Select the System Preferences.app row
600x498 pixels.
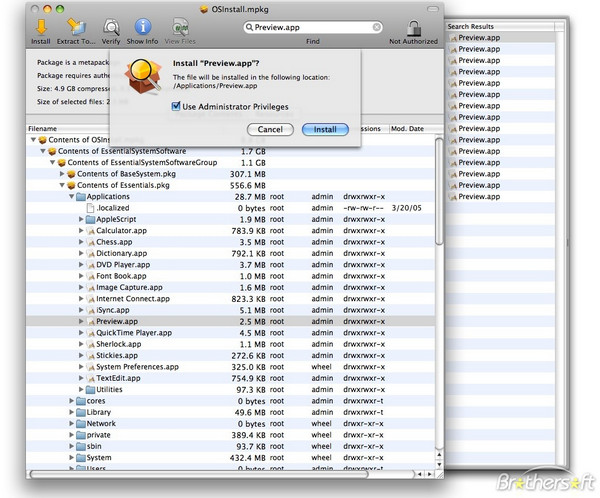tap(230, 367)
